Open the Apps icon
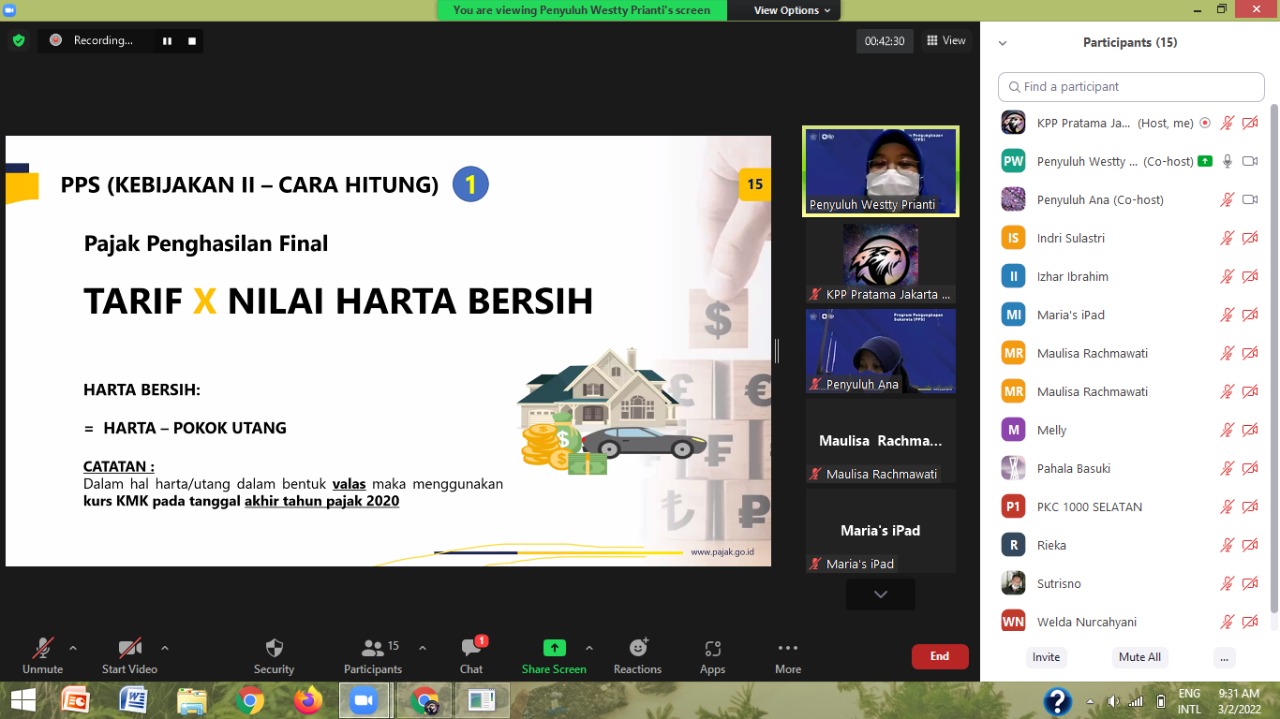This screenshot has height=719, width=1280. [x=712, y=649]
